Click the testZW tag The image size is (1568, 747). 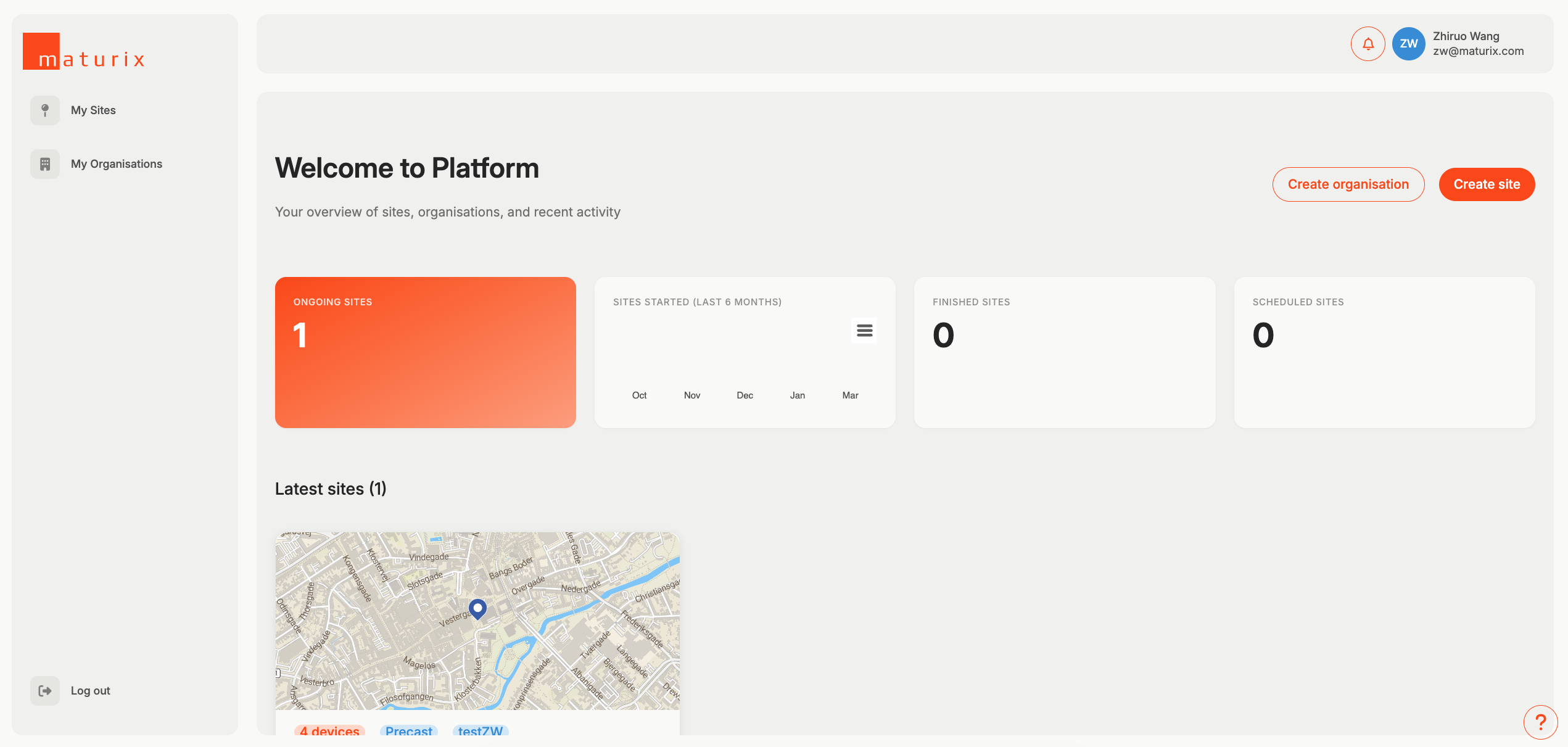point(480,731)
